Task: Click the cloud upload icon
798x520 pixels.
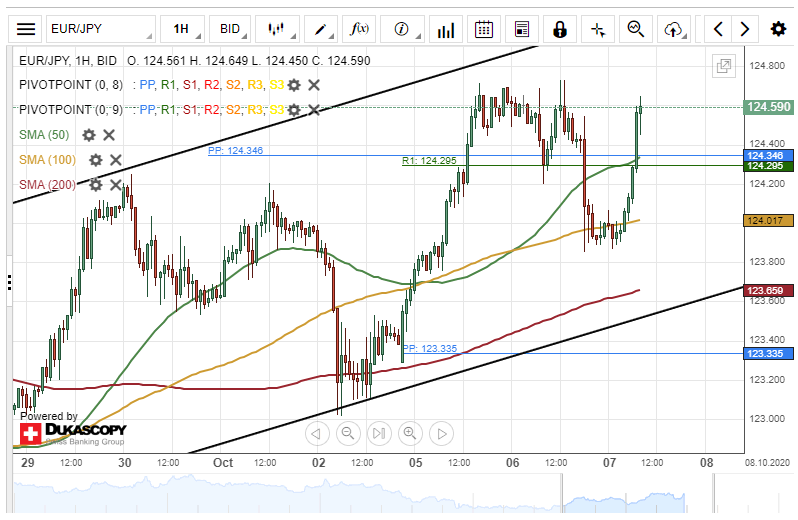Action: pyautogui.click(x=673, y=29)
